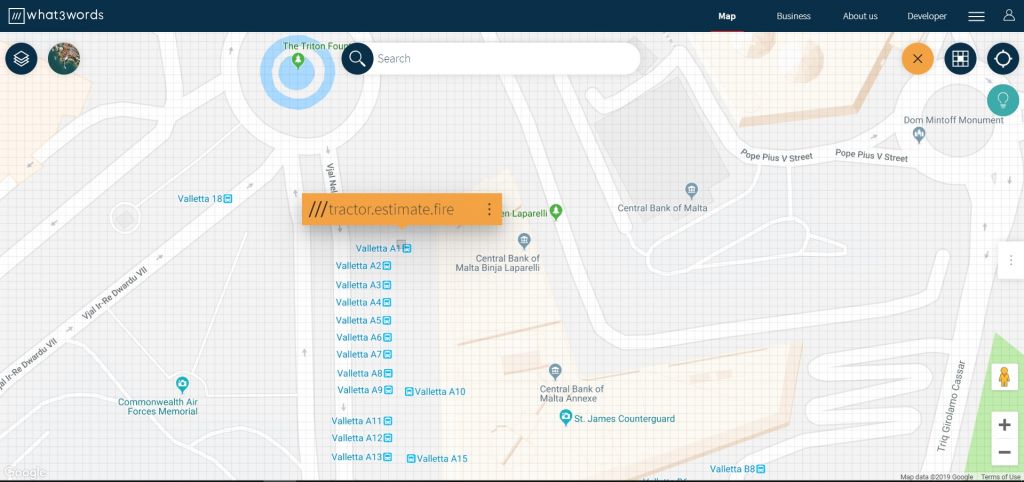
Task: Focus the Search input field
Action: click(x=506, y=59)
